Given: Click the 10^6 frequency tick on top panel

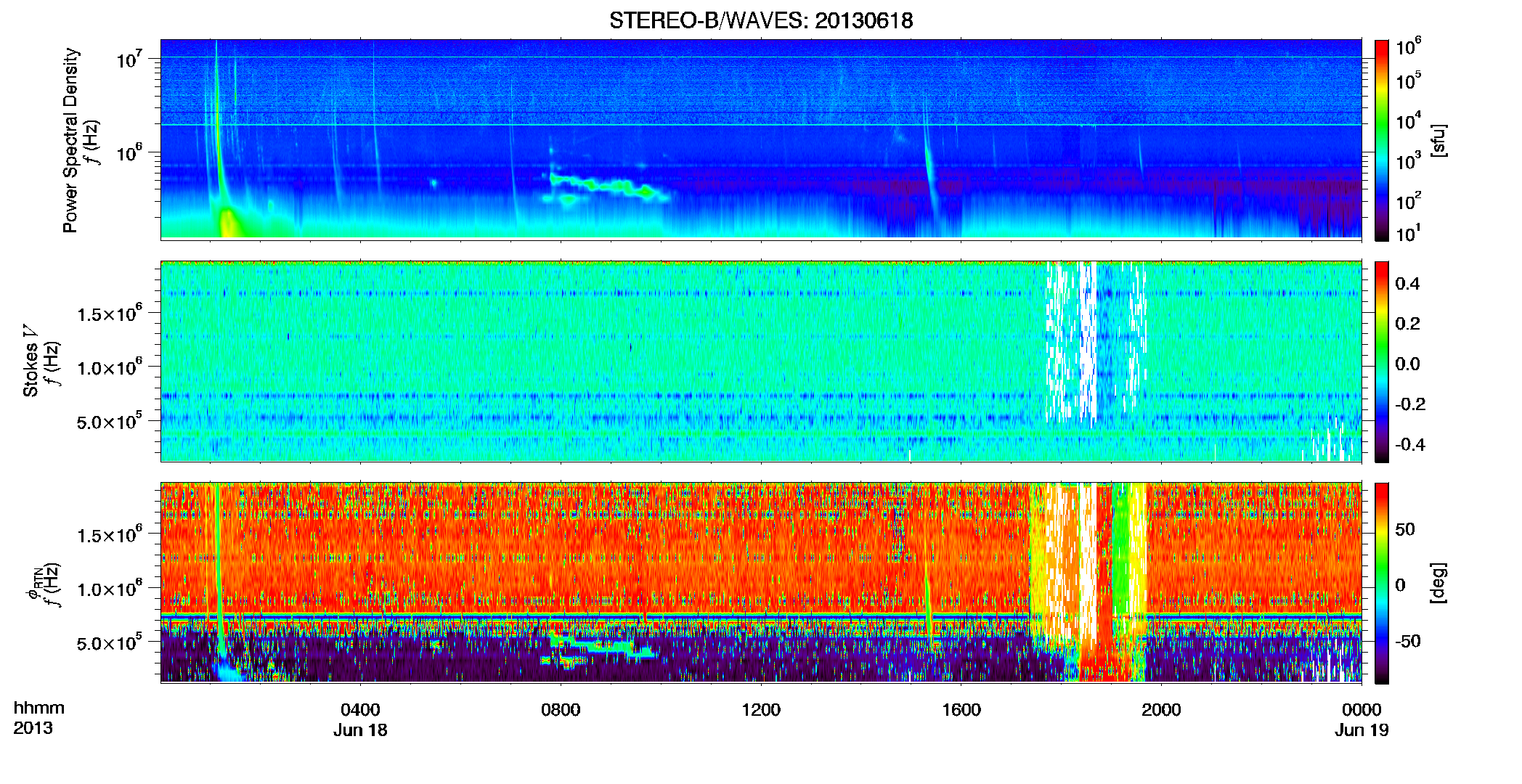Looking at the screenshot, I should pyautogui.click(x=129, y=153).
